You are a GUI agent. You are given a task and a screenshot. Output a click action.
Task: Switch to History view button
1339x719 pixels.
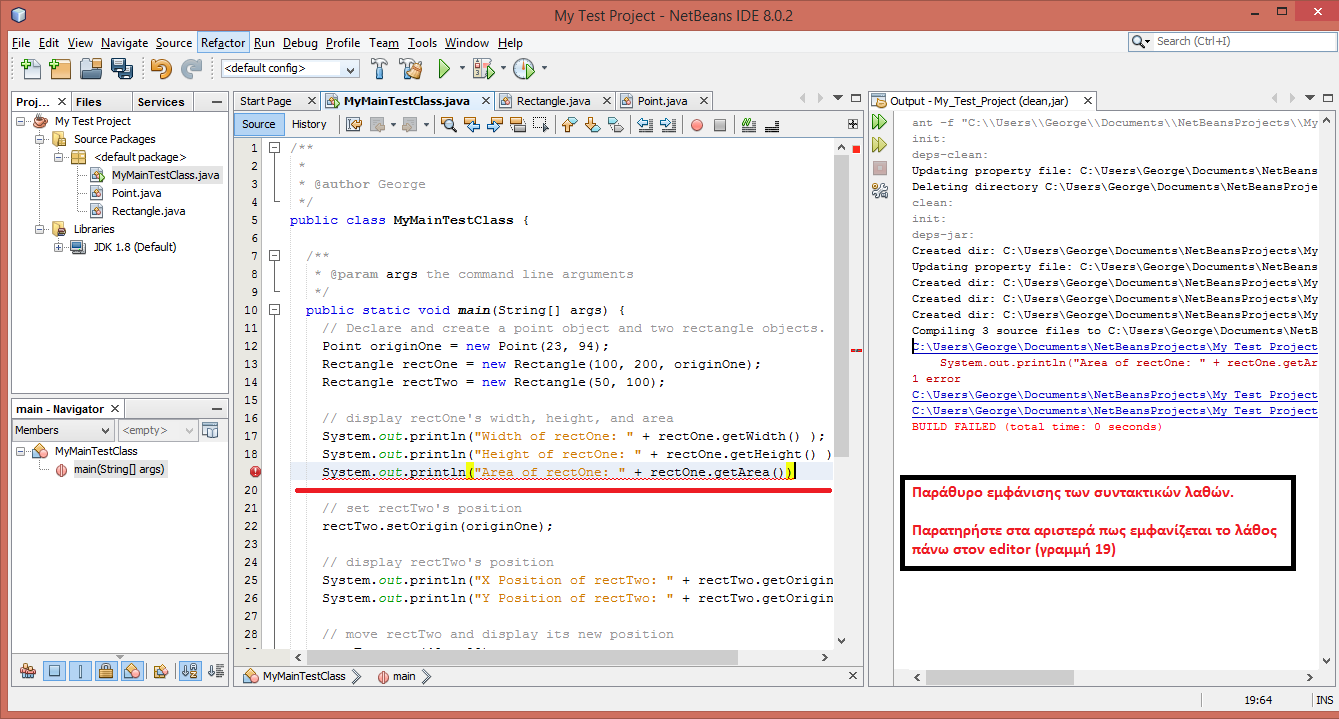tap(309, 124)
